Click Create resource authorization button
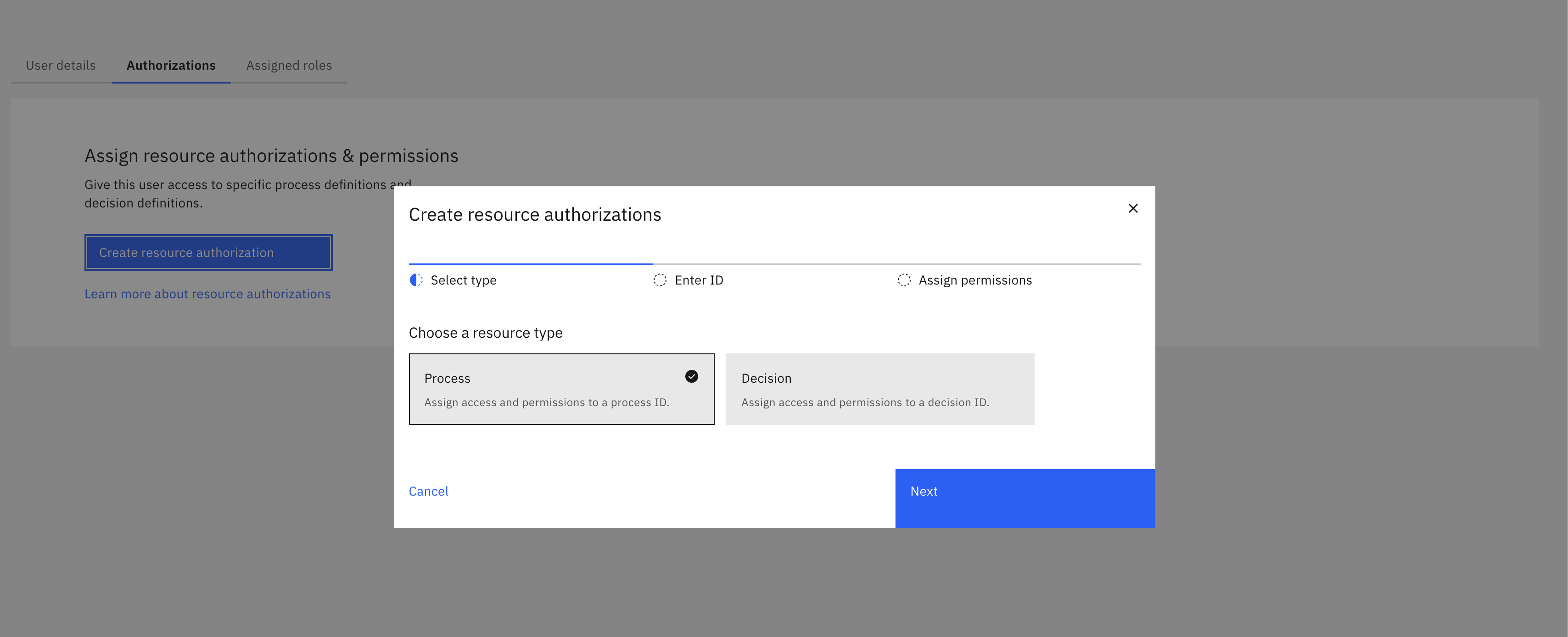 click(x=208, y=252)
